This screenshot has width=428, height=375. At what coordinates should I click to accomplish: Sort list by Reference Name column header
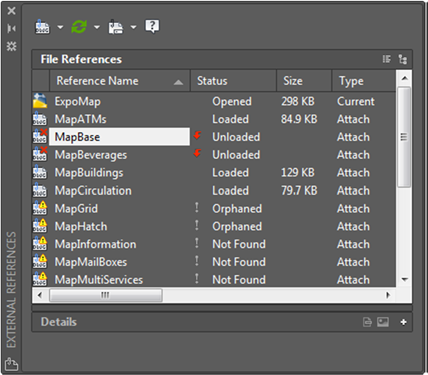[x=120, y=81]
